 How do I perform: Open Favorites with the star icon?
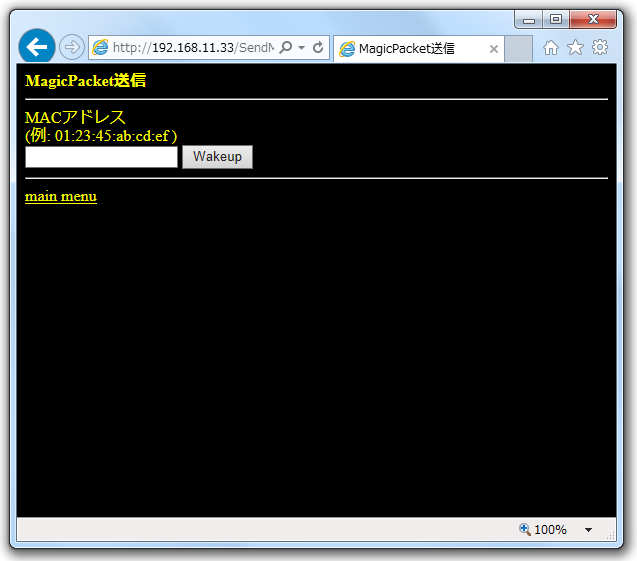pyautogui.click(x=575, y=48)
